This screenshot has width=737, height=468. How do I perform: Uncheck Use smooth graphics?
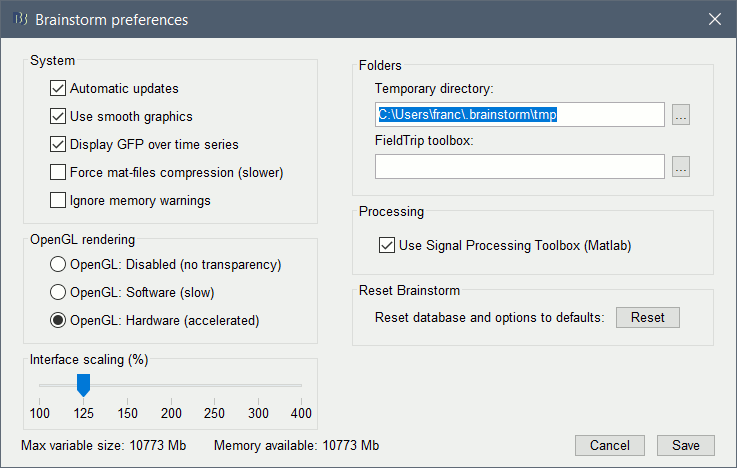[58, 117]
